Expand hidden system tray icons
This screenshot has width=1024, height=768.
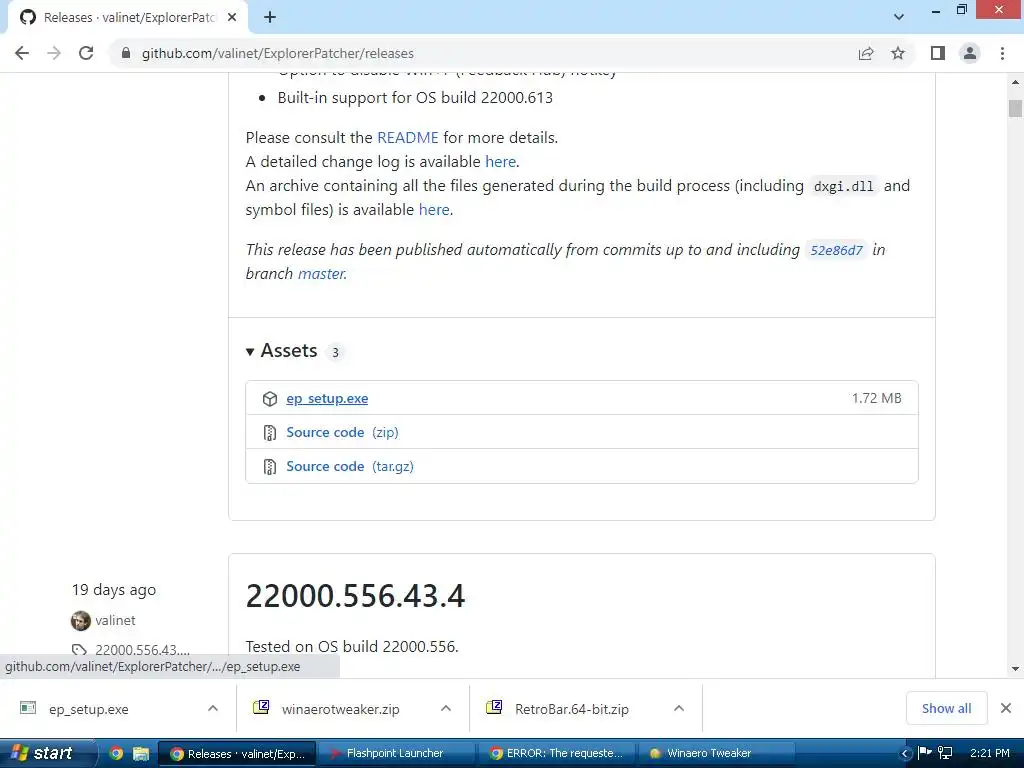(x=905, y=754)
